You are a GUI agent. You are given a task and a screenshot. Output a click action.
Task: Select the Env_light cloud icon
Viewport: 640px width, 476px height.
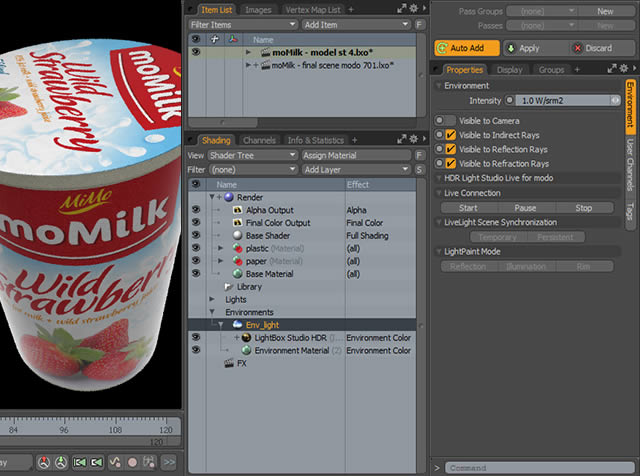pyautogui.click(x=237, y=325)
